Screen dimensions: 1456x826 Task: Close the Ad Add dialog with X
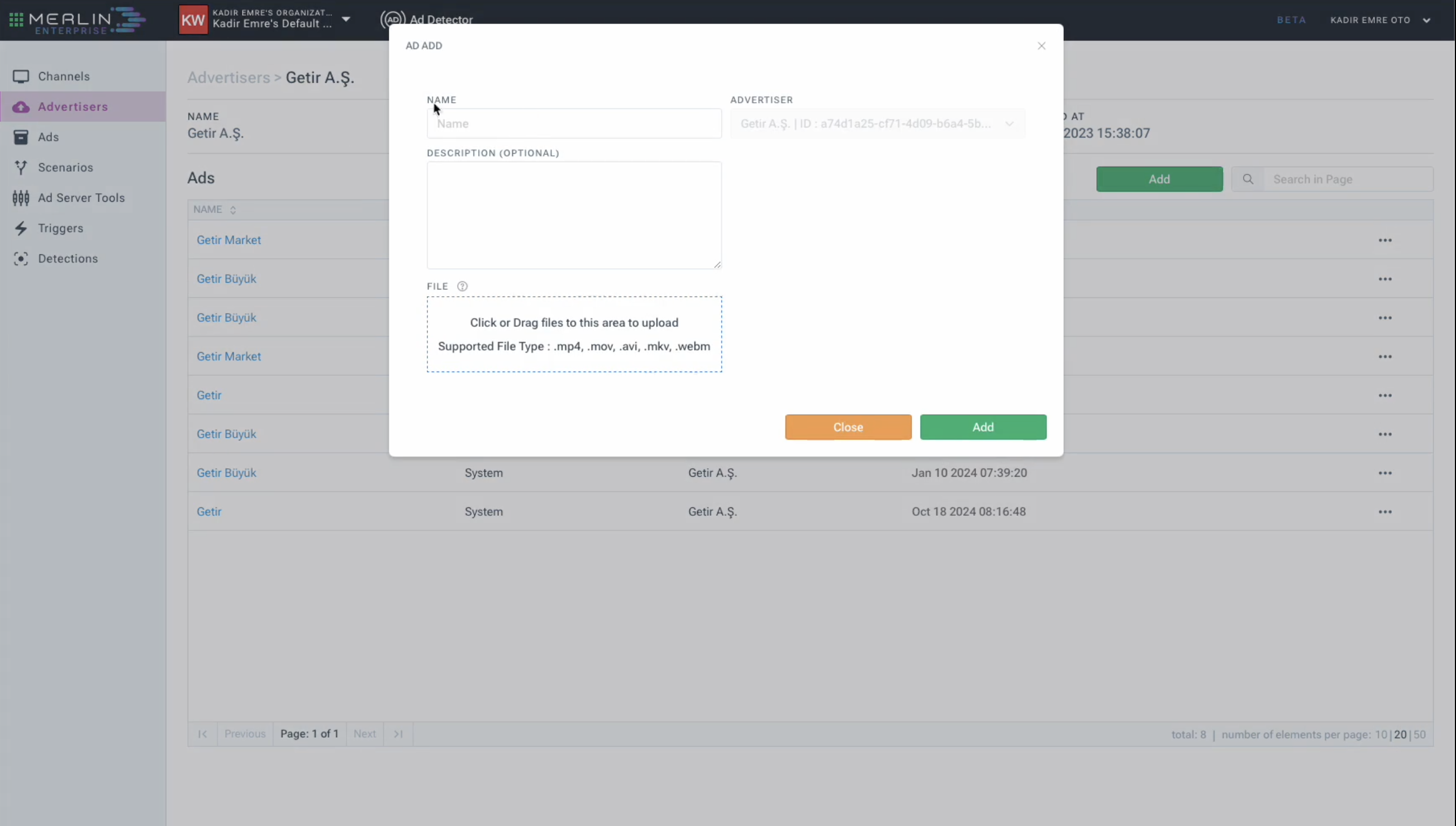pos(1041,46)
